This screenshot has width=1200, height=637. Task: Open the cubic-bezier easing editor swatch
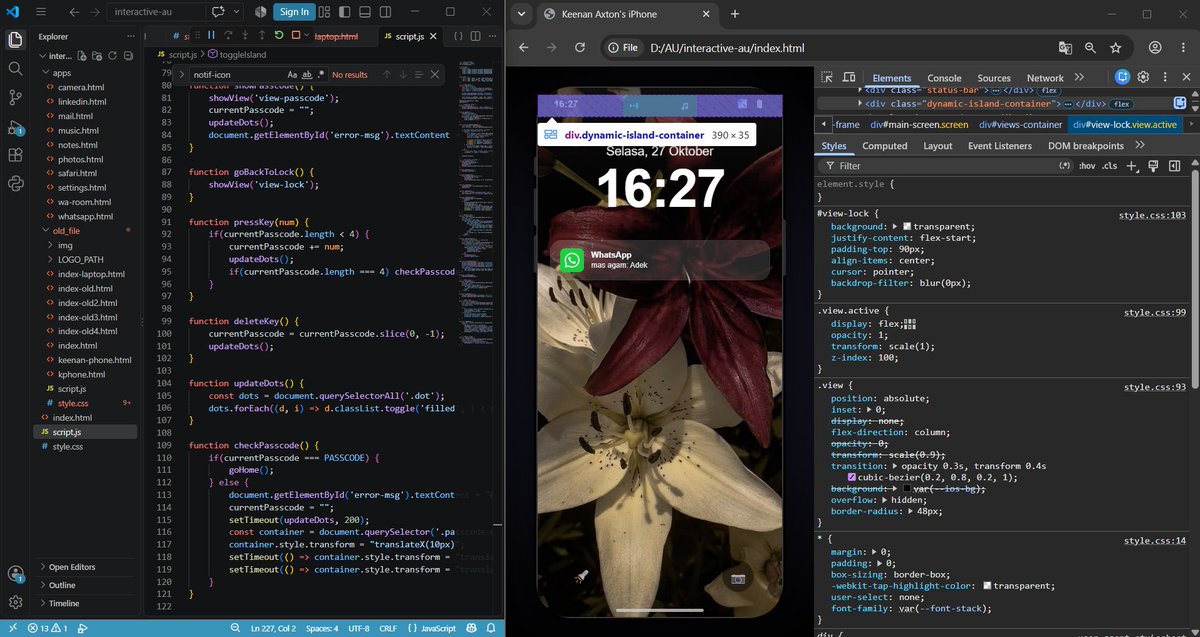(852, 477)
